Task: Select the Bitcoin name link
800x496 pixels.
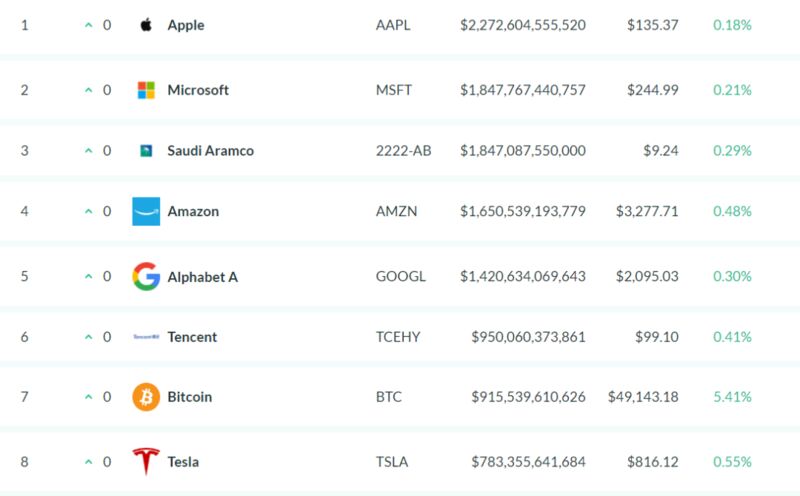Action: 189,396
